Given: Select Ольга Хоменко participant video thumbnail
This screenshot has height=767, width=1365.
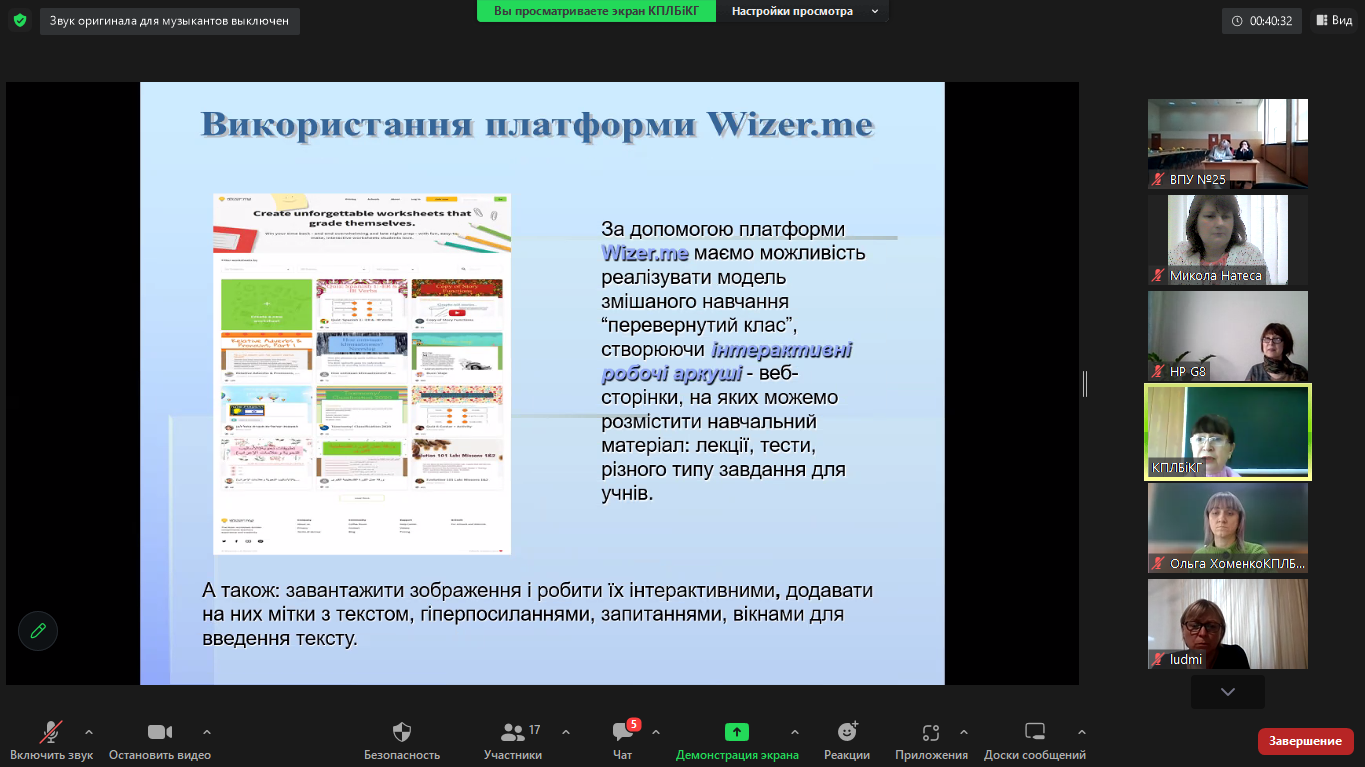Looking at the screenshot, I should (1228, 528).
